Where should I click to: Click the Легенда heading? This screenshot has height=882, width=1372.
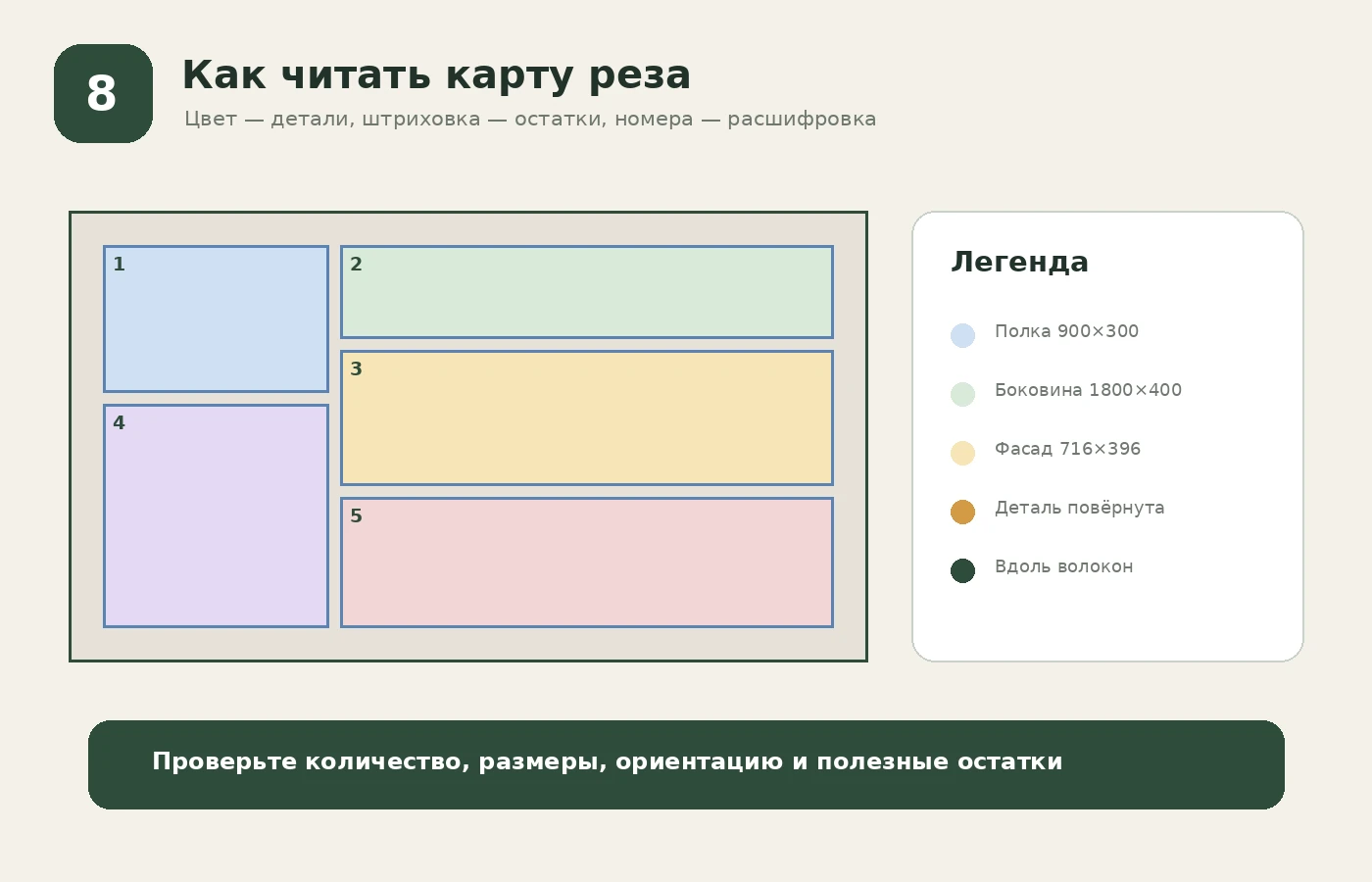point(1019,262)
